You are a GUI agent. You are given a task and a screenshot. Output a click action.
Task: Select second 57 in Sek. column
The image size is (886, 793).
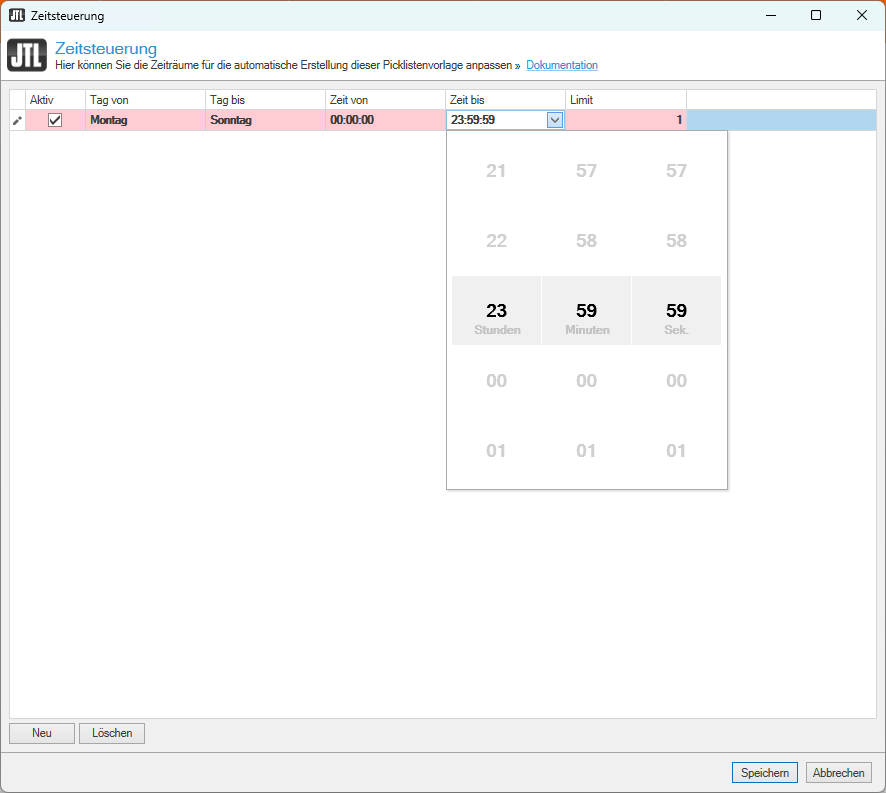[676, 171]
